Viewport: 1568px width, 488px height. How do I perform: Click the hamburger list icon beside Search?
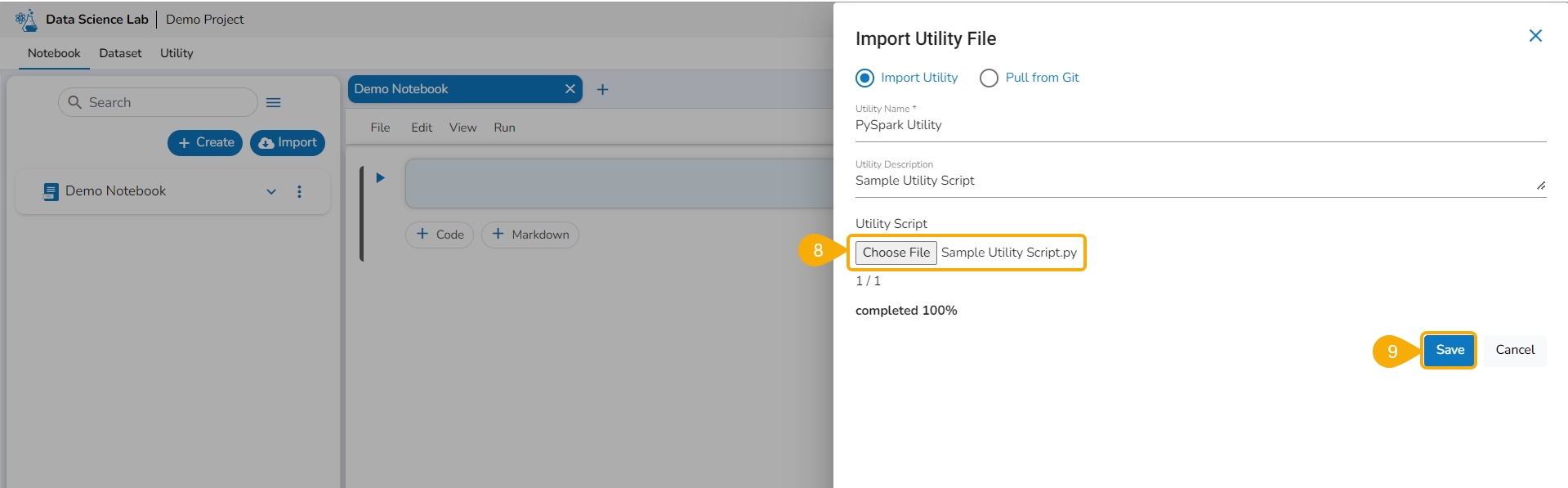274,103
